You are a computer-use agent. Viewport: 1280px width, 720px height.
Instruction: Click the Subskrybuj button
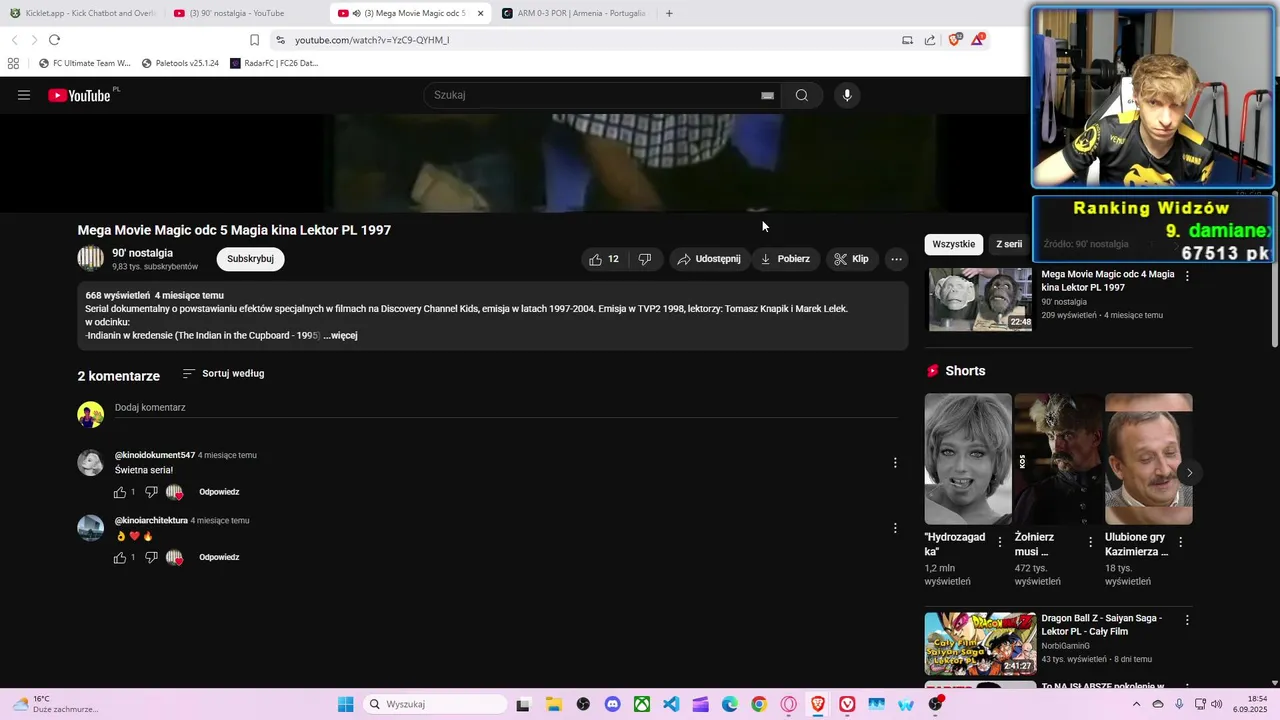[250, 259]
